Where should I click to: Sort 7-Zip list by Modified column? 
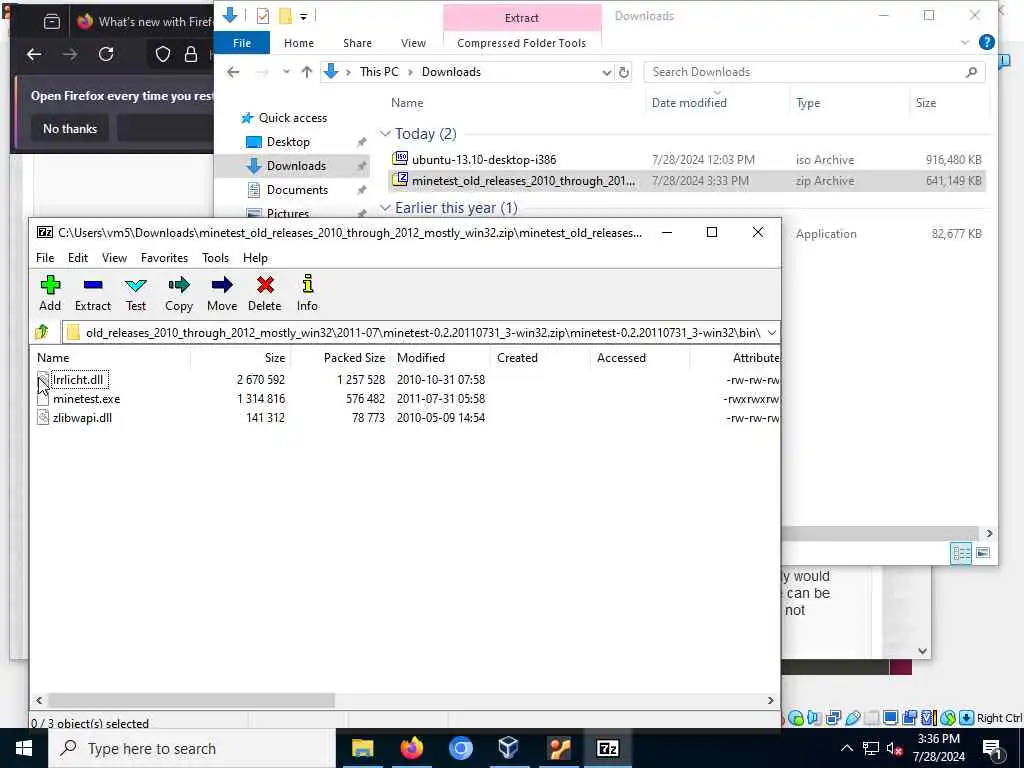(x=421, y=358)
